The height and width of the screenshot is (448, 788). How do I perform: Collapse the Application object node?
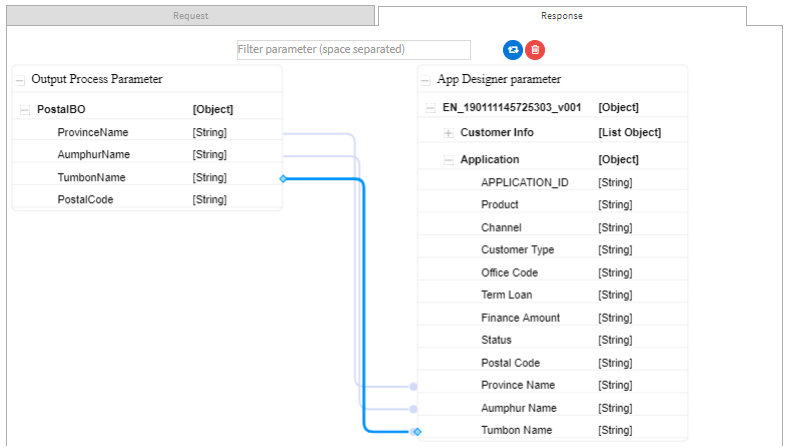pyautogui.click(x=448, y=160)
